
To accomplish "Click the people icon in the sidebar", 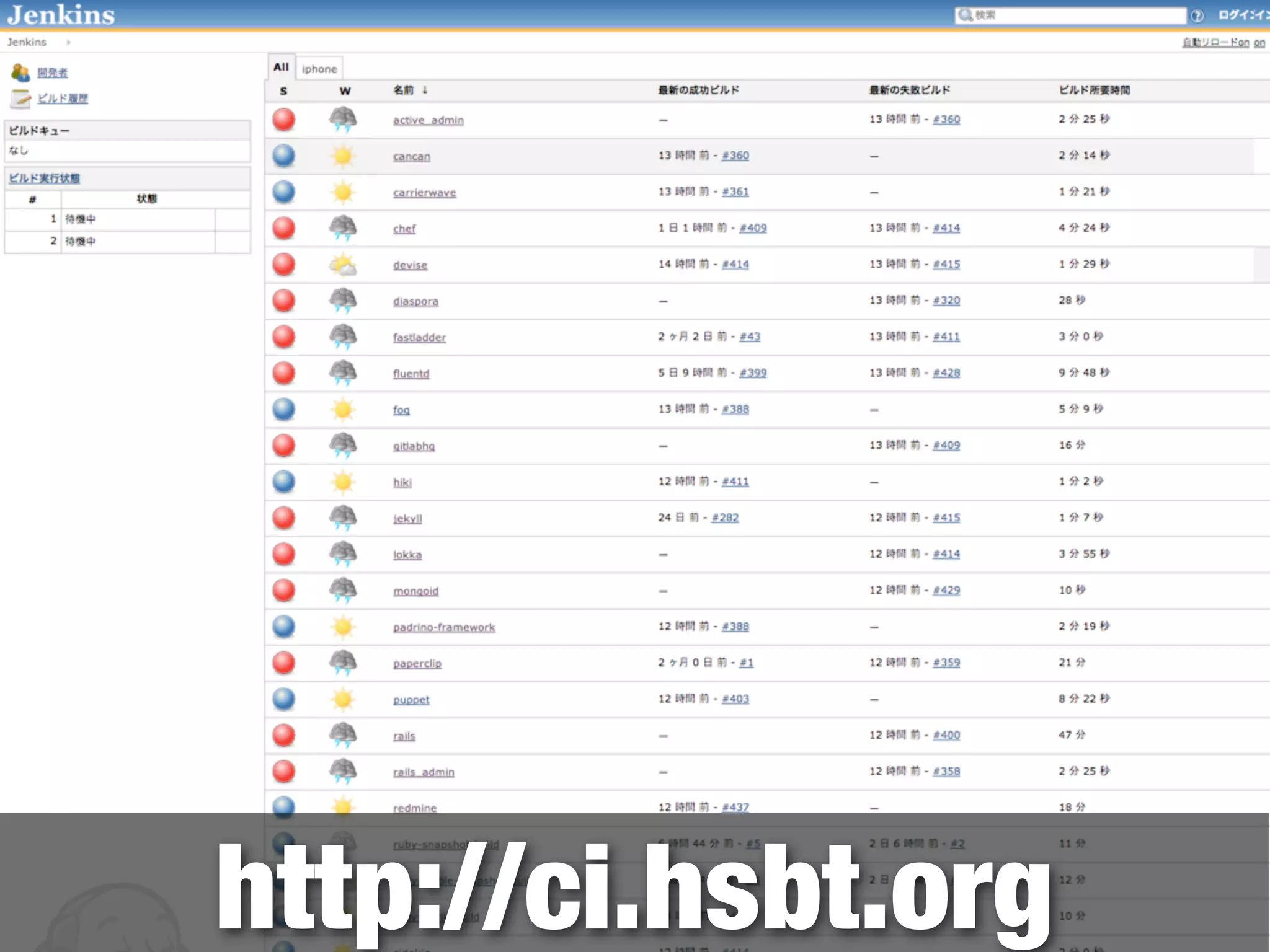I will click(x=20, y=73).
